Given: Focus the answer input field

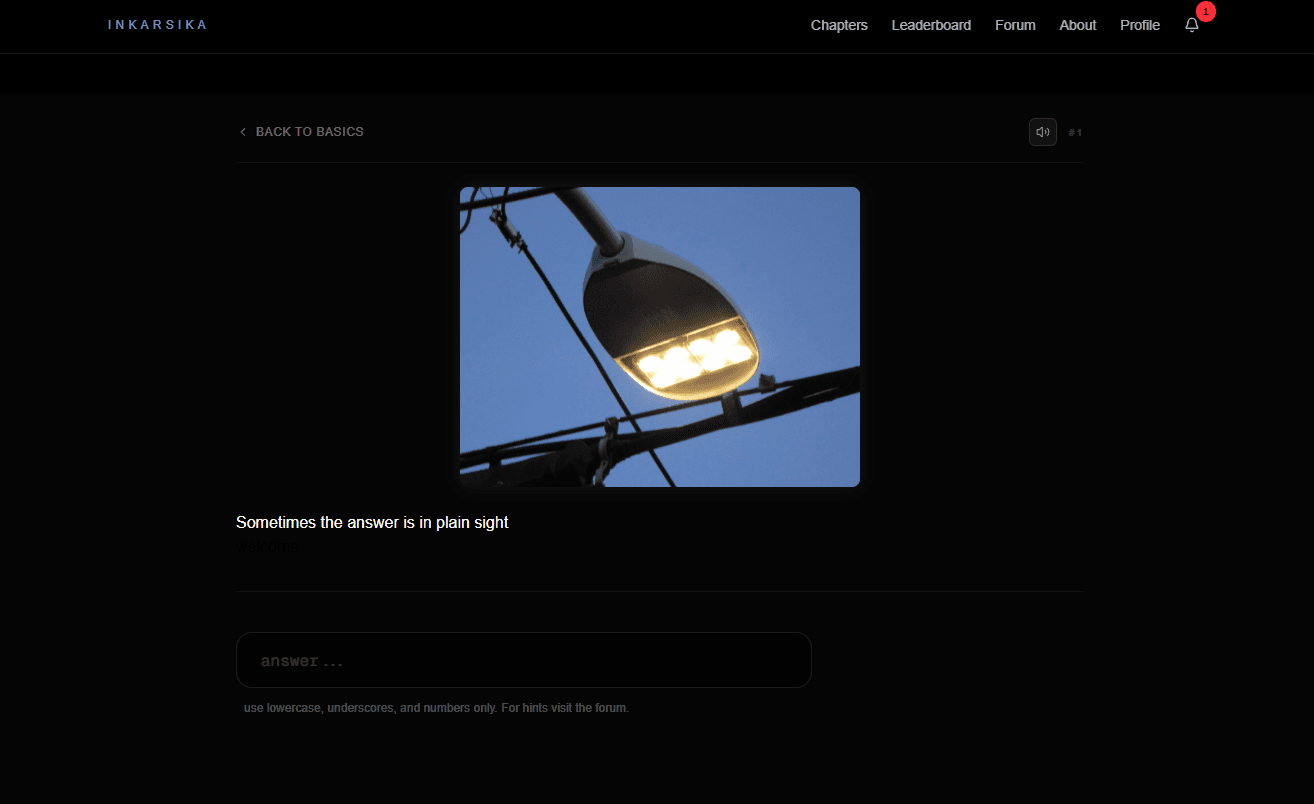Looking at the screenshot, I should click(523, 660).
